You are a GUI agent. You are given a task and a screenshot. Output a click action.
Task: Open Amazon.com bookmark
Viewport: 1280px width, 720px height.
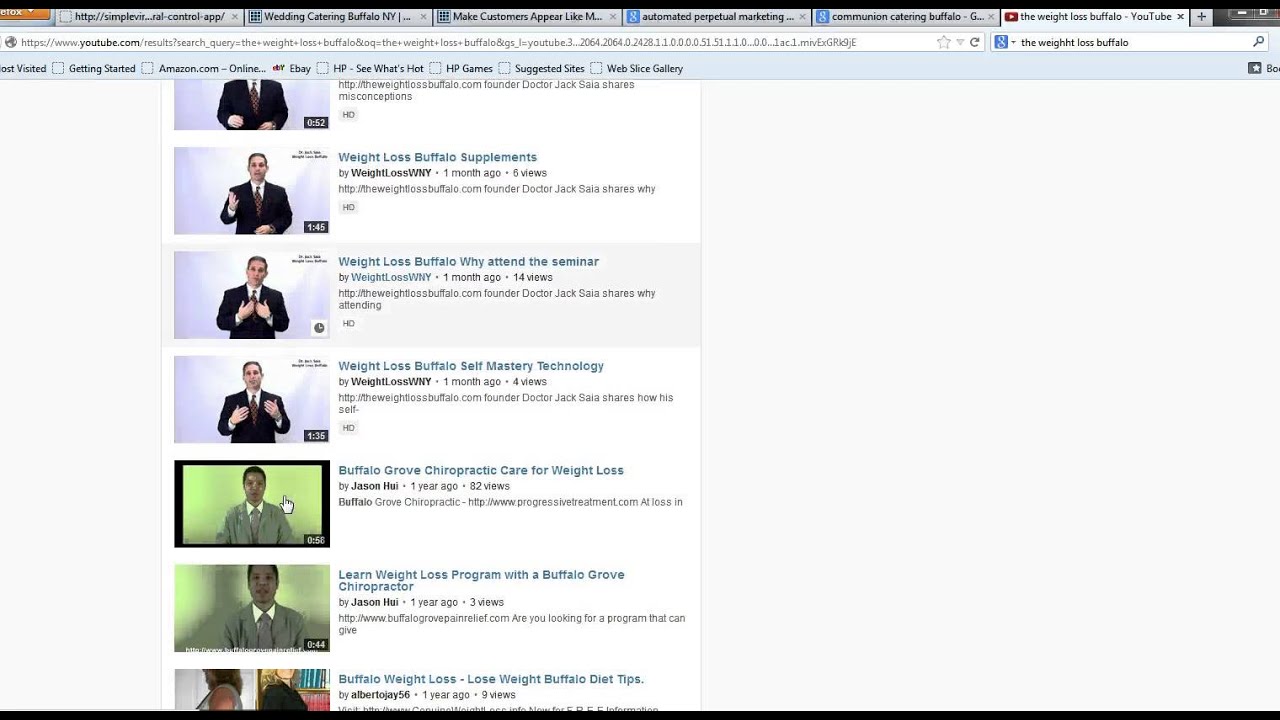click(x=203, y=69)
